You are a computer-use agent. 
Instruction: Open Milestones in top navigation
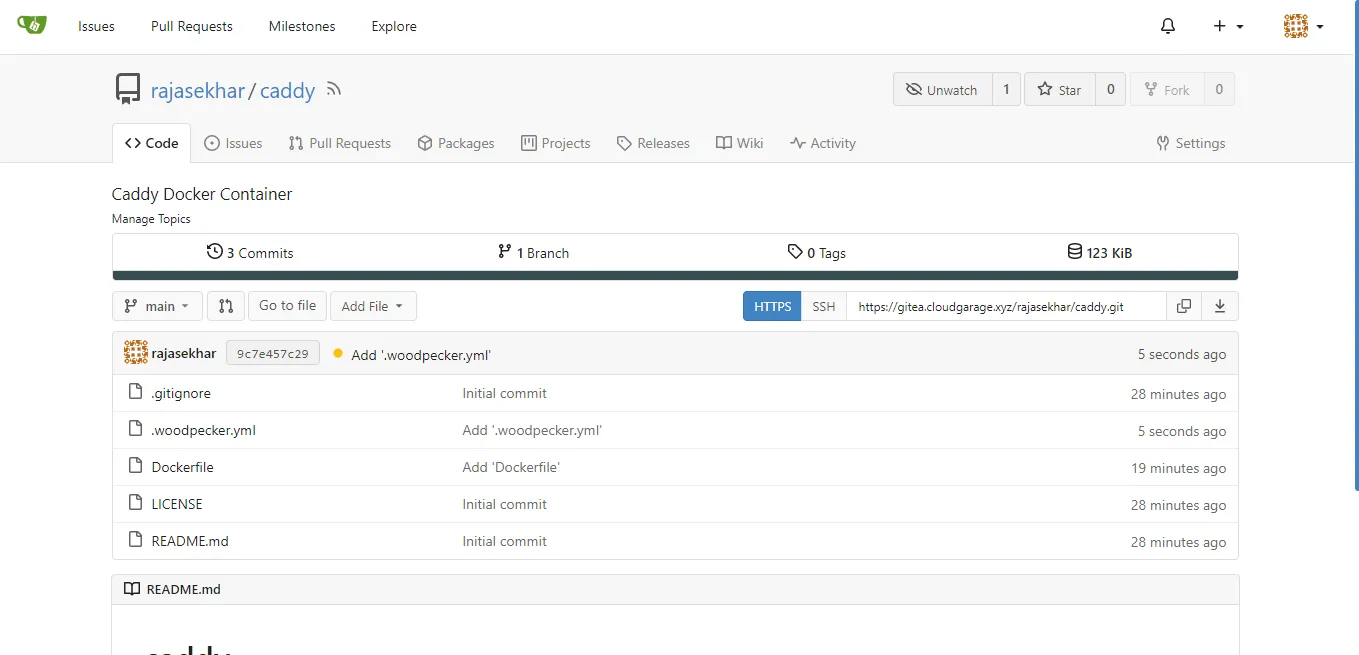[x=302, y=26]
